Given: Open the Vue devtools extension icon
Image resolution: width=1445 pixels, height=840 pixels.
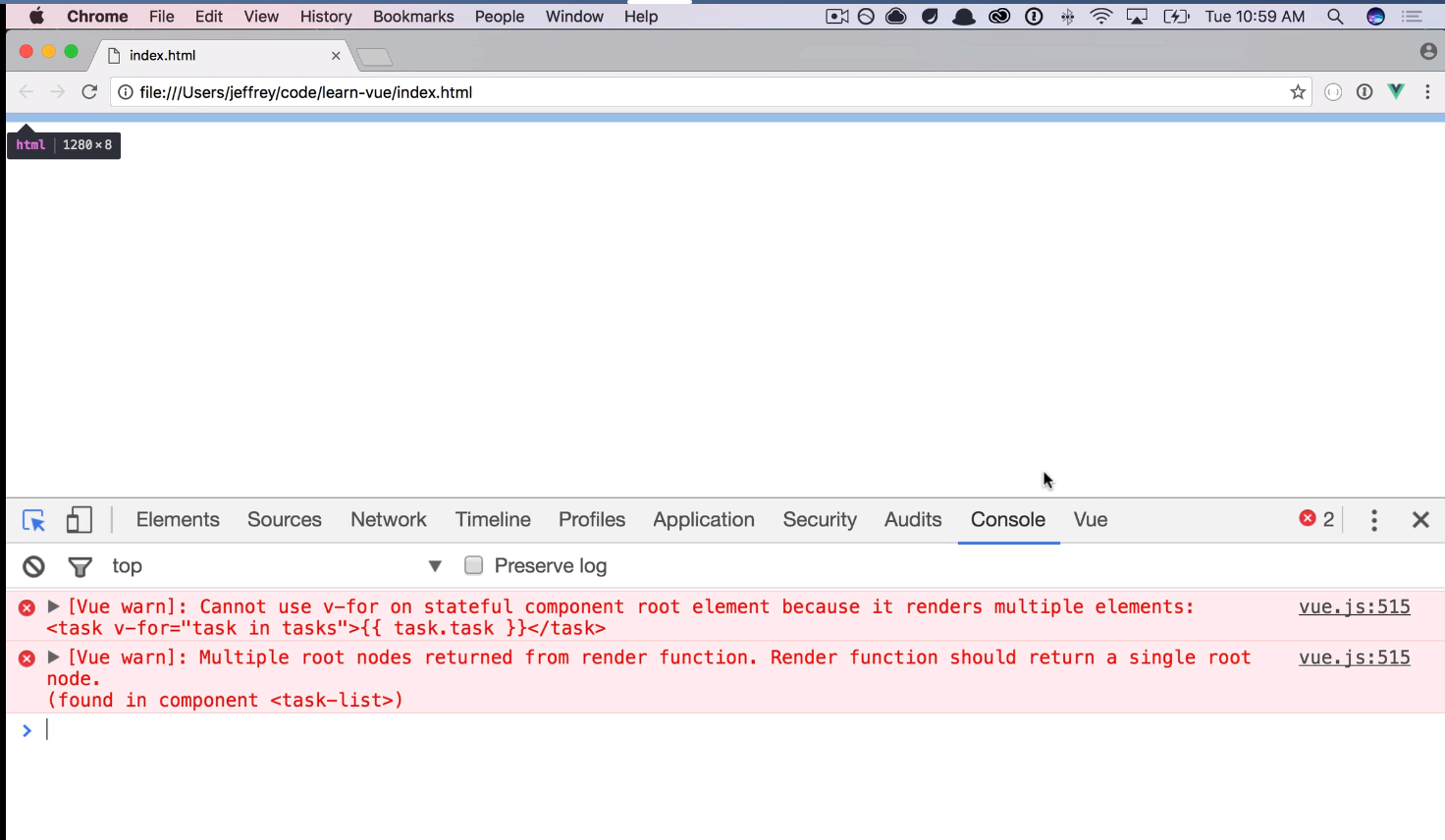Looking at the screenshot, I should pos(1396,92).
